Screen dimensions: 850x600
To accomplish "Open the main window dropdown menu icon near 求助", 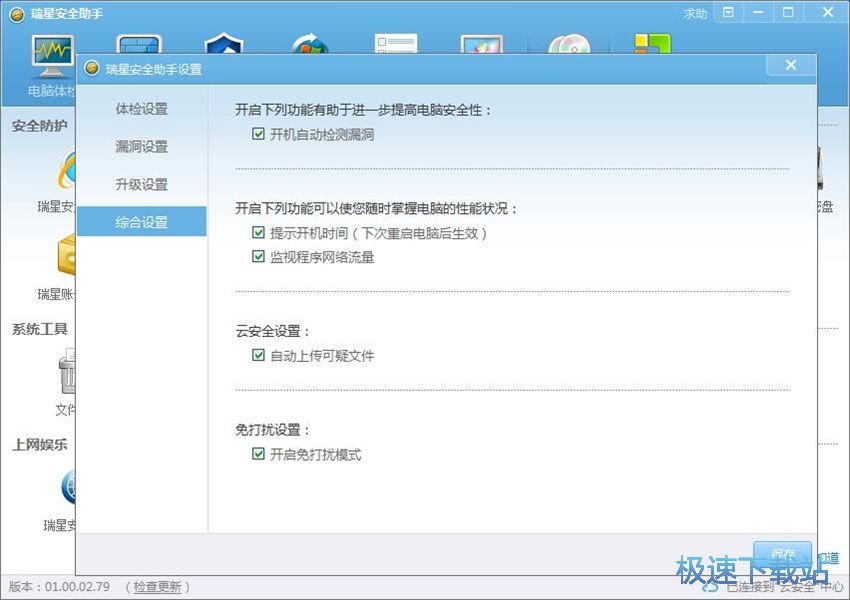I will 729,12.
